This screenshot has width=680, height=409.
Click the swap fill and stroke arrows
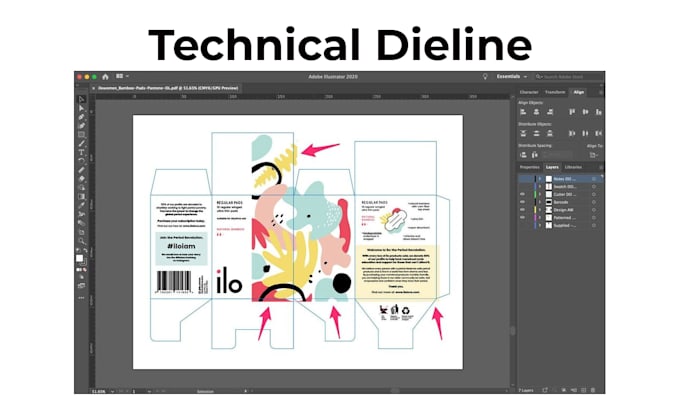click(85, 250)
